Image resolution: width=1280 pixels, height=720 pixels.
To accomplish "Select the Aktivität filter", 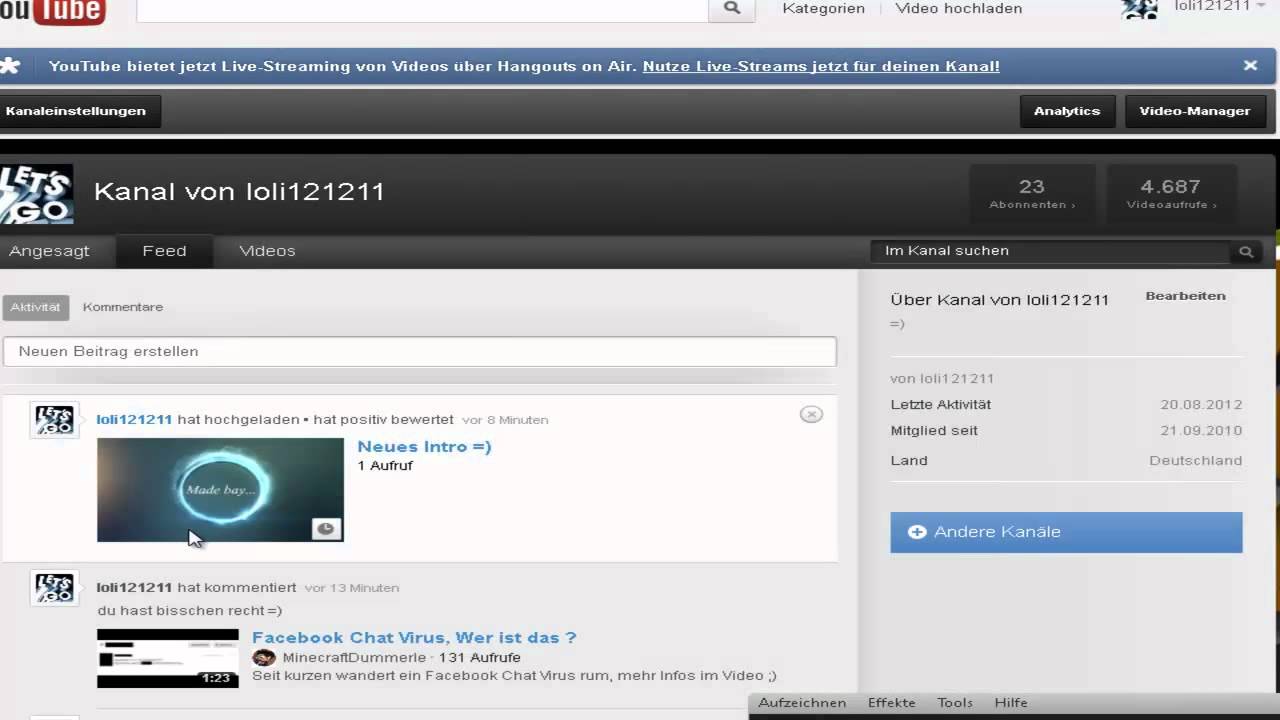I will click(x=36, y=307).
